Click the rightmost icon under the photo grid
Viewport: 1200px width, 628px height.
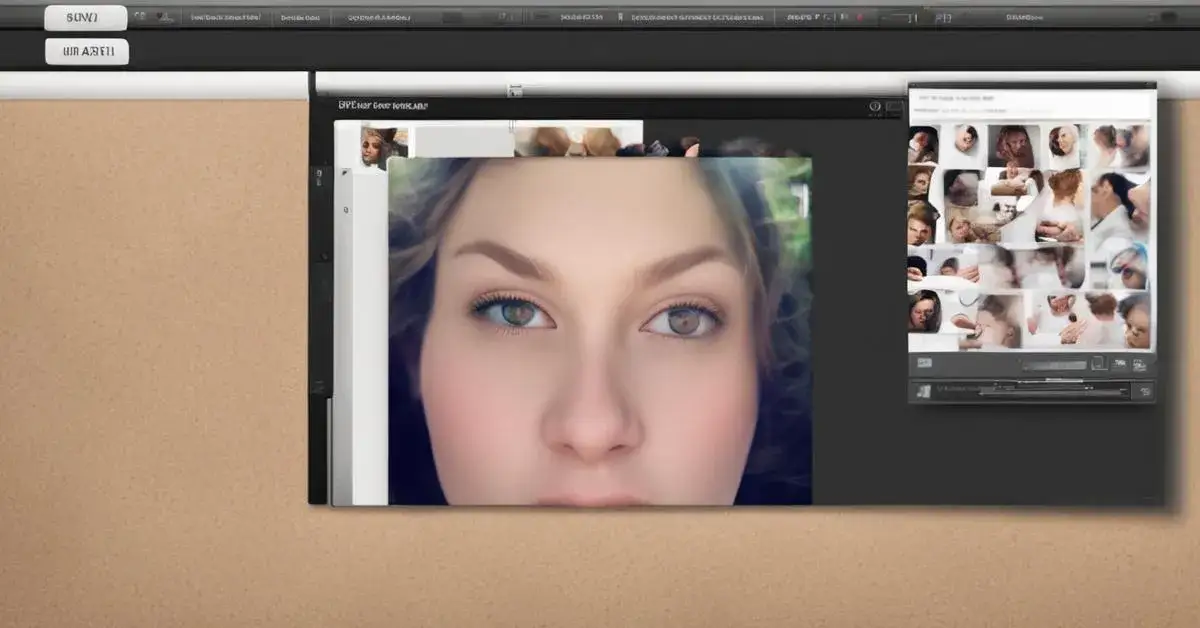(1140, 364)
